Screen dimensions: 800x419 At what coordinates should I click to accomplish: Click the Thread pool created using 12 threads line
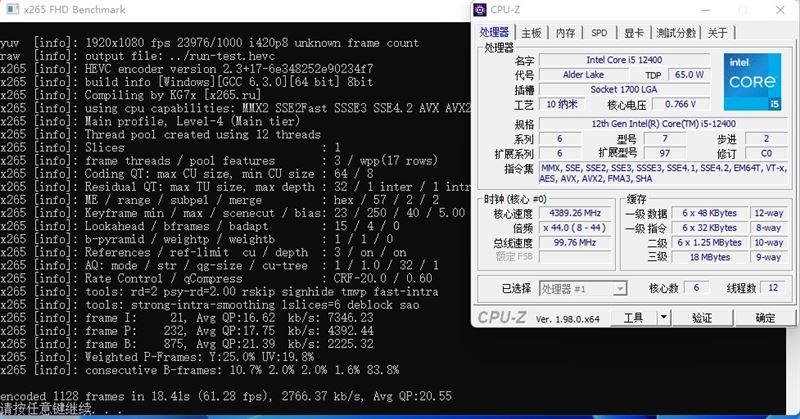coord(161,135)
